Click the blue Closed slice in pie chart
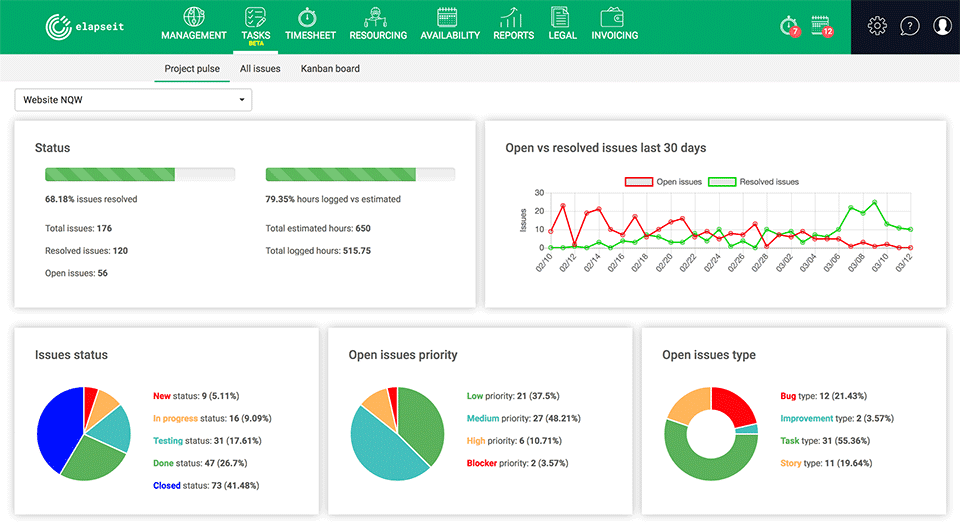The height and width of the screenshot is (528, 960). coord(58,430)
